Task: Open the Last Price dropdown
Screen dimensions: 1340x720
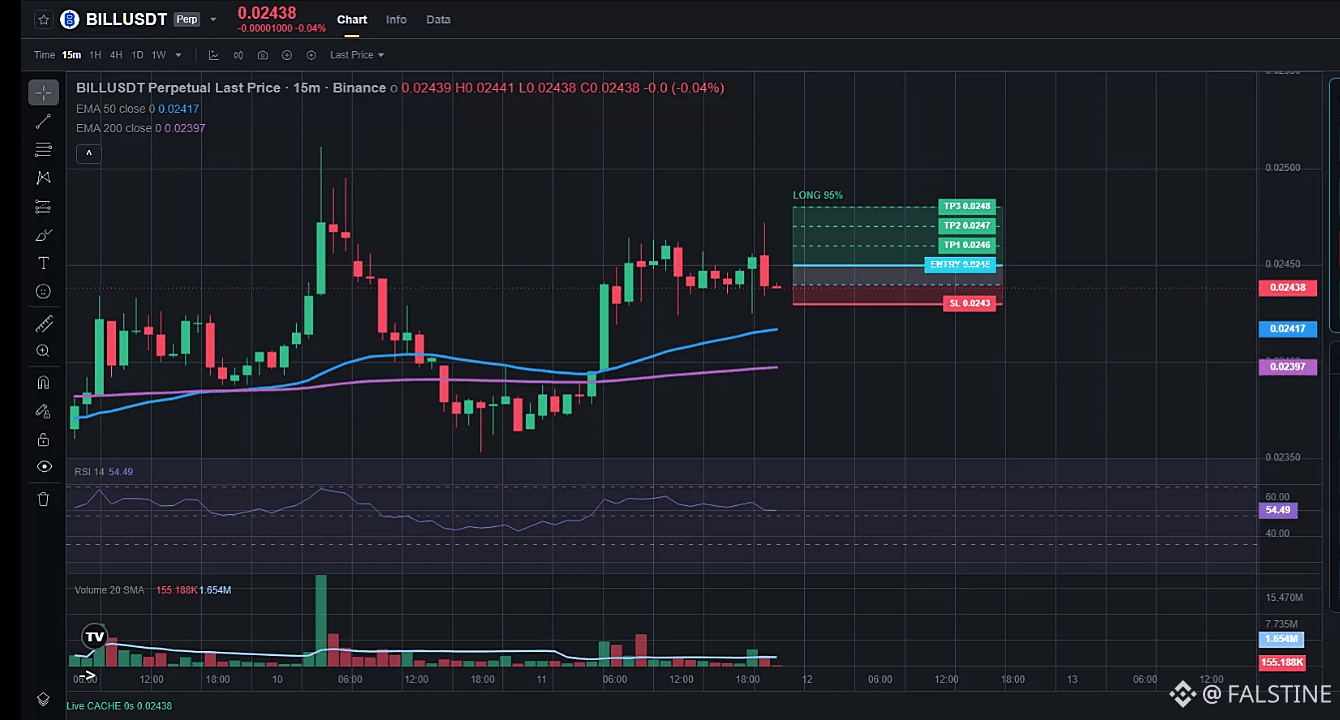Action: pos(357,55)
